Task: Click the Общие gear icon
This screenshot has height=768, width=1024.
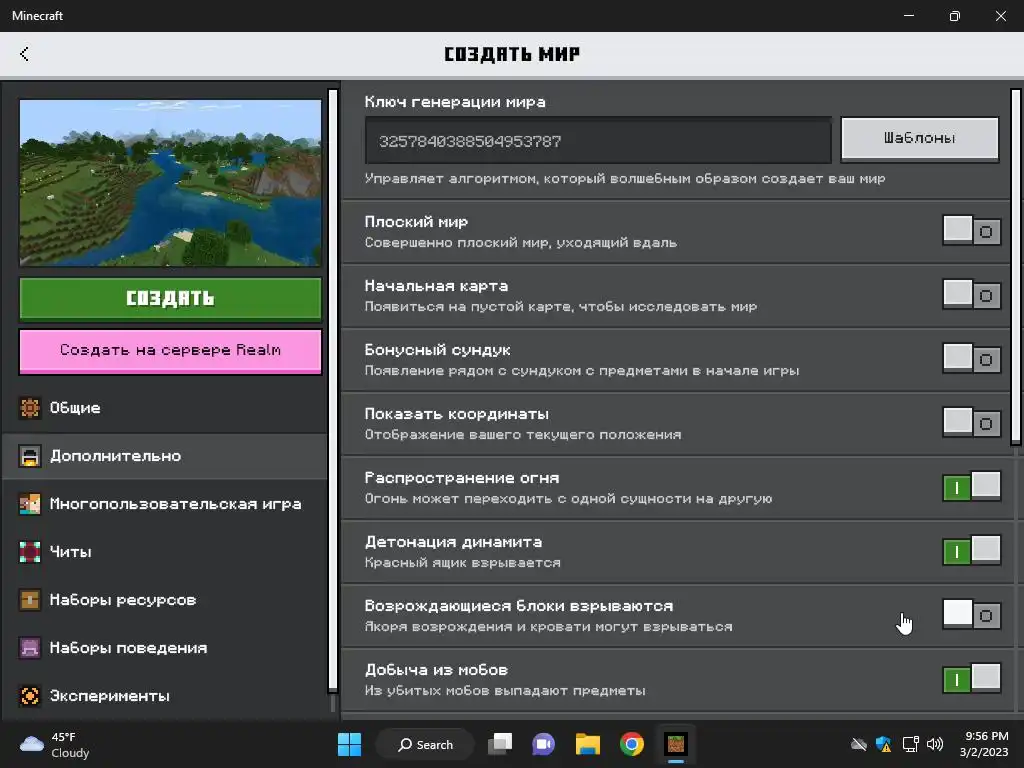Action: click(29, 408)
